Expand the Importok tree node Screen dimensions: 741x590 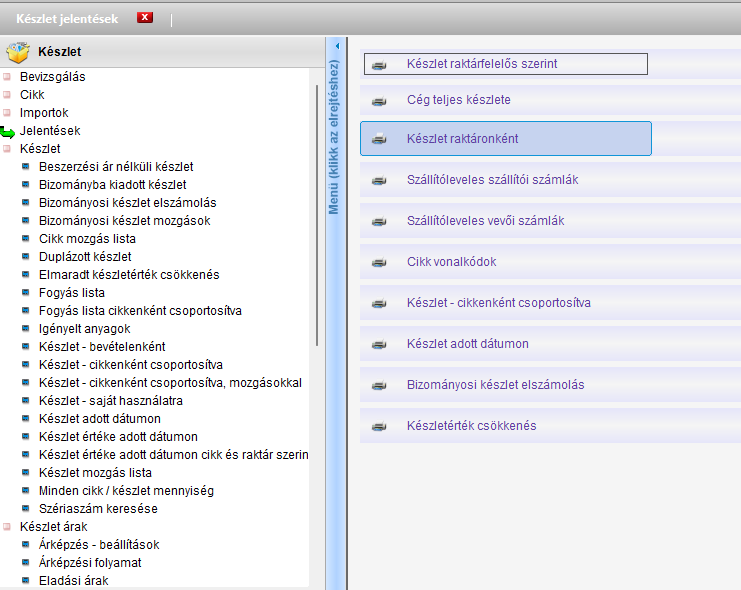9,113
